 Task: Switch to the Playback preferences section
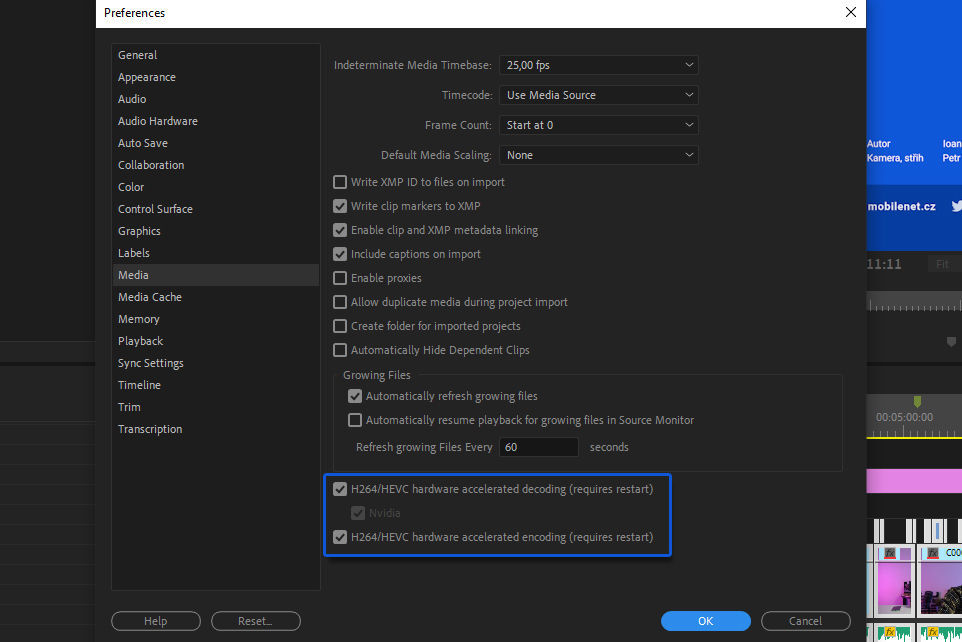coord(140,340)
